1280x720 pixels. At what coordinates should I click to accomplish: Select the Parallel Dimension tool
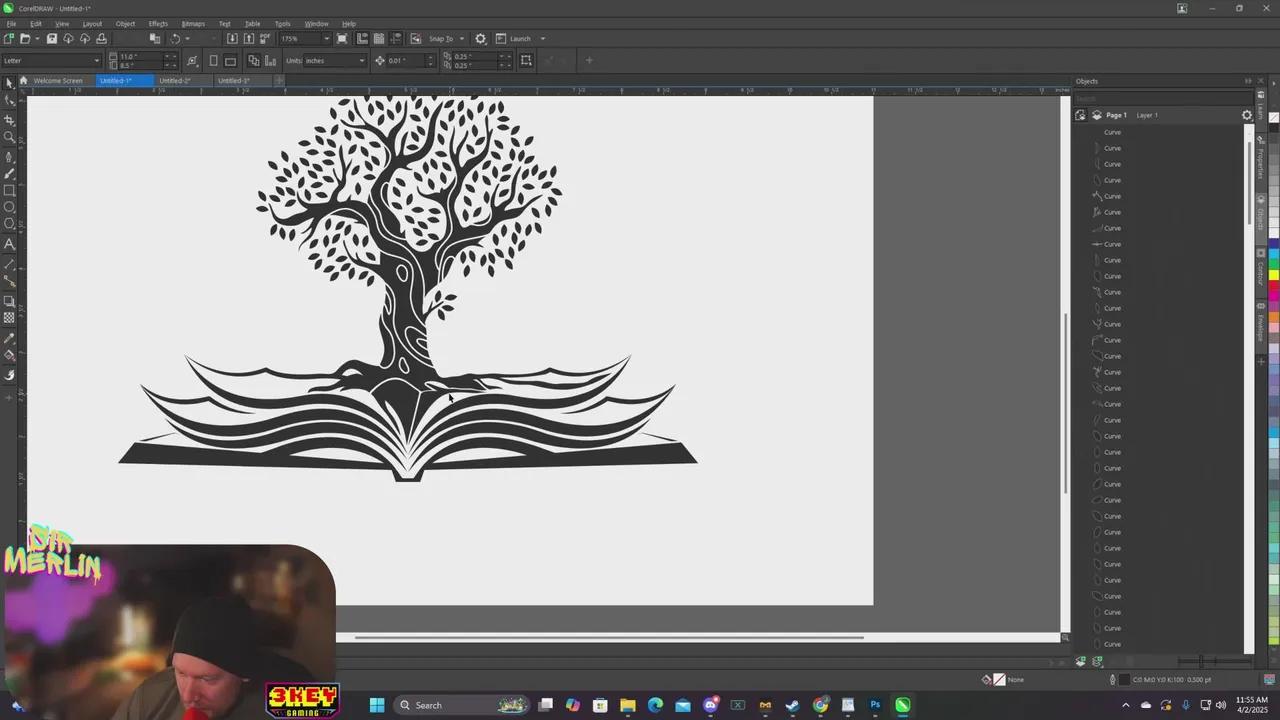9,264
